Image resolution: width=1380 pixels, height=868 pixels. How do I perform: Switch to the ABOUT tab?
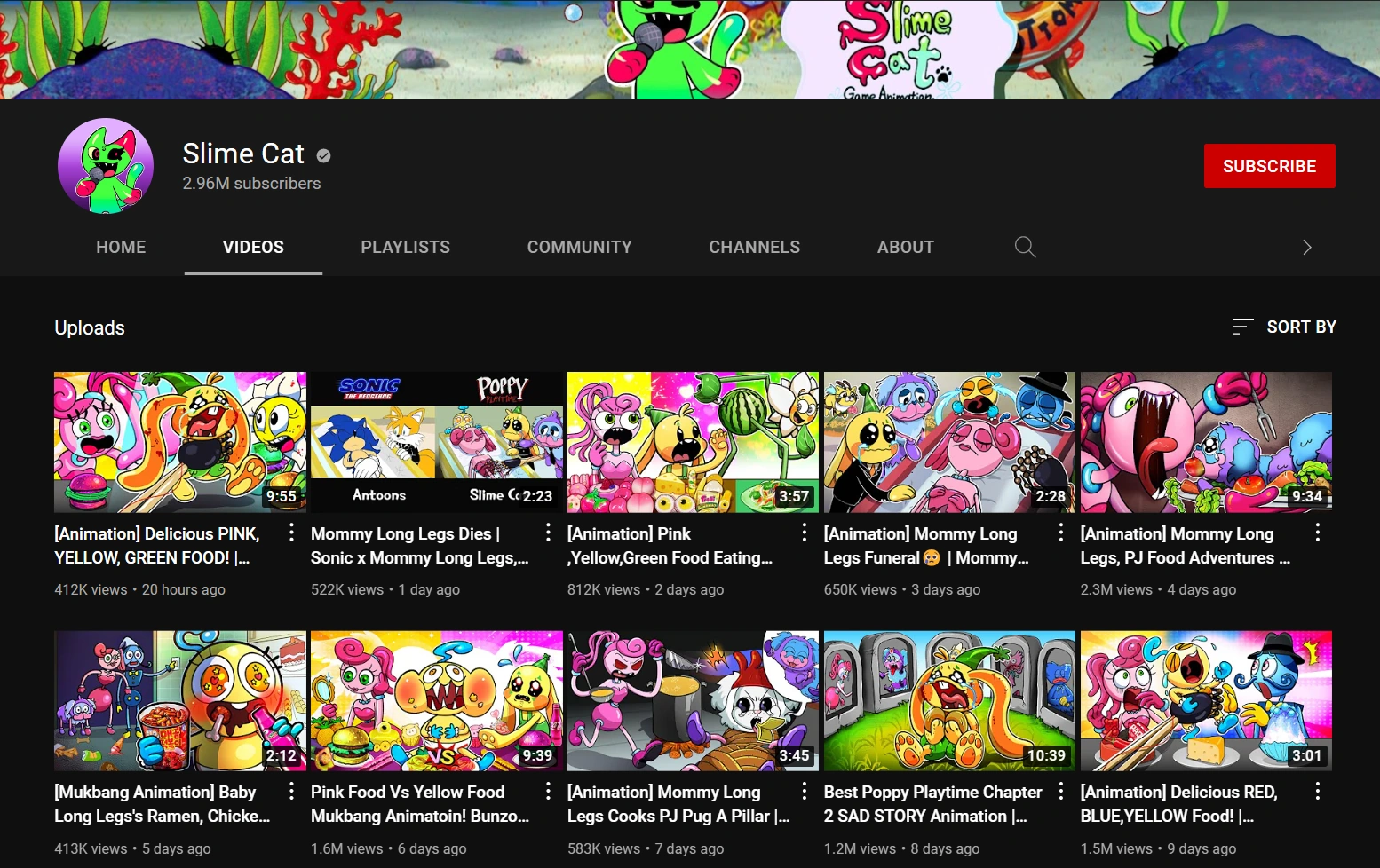905,247
